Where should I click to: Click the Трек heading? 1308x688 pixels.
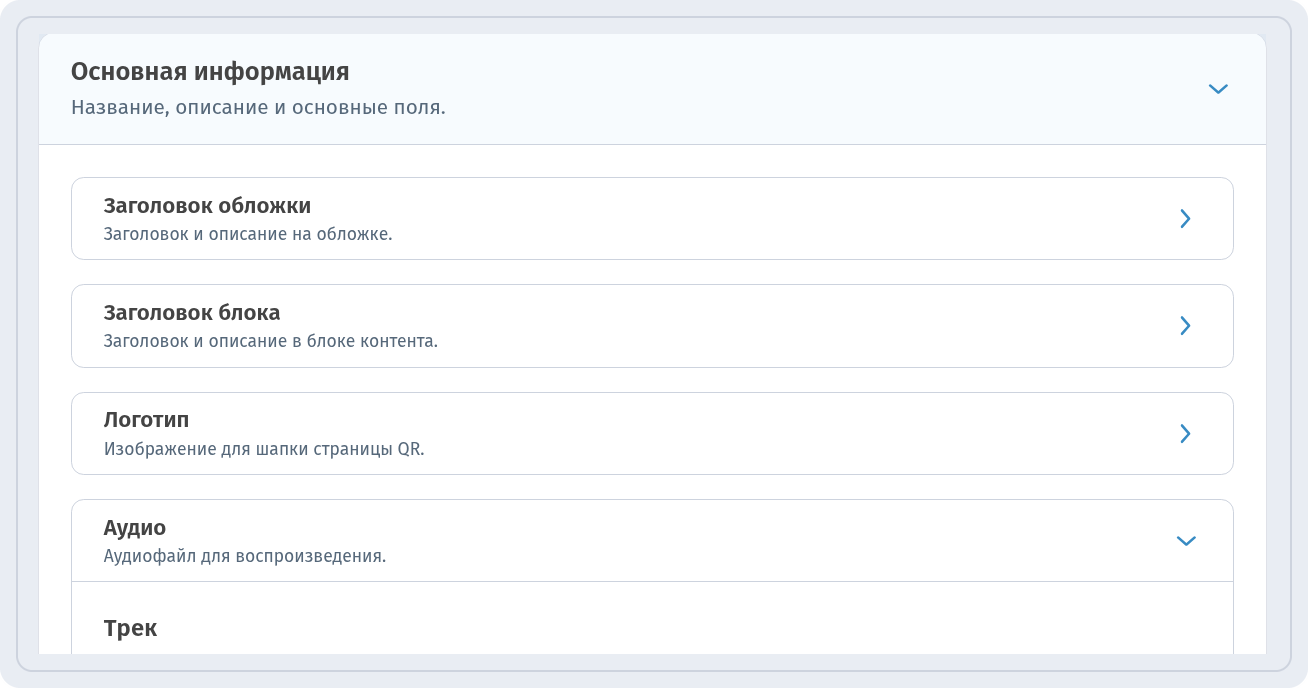click(130, 628)
